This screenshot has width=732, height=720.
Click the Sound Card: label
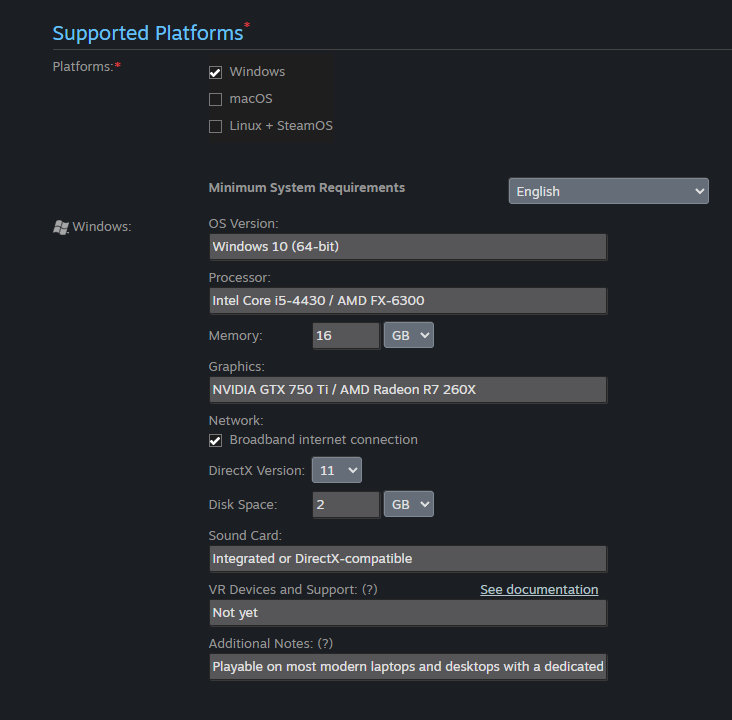click(x=245, y=536)
